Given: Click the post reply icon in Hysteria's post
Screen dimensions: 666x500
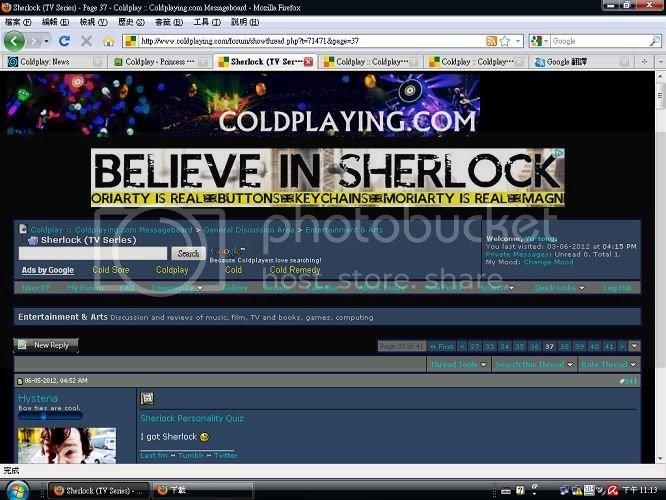Looking at the screenshot, I should click(147, 398).
